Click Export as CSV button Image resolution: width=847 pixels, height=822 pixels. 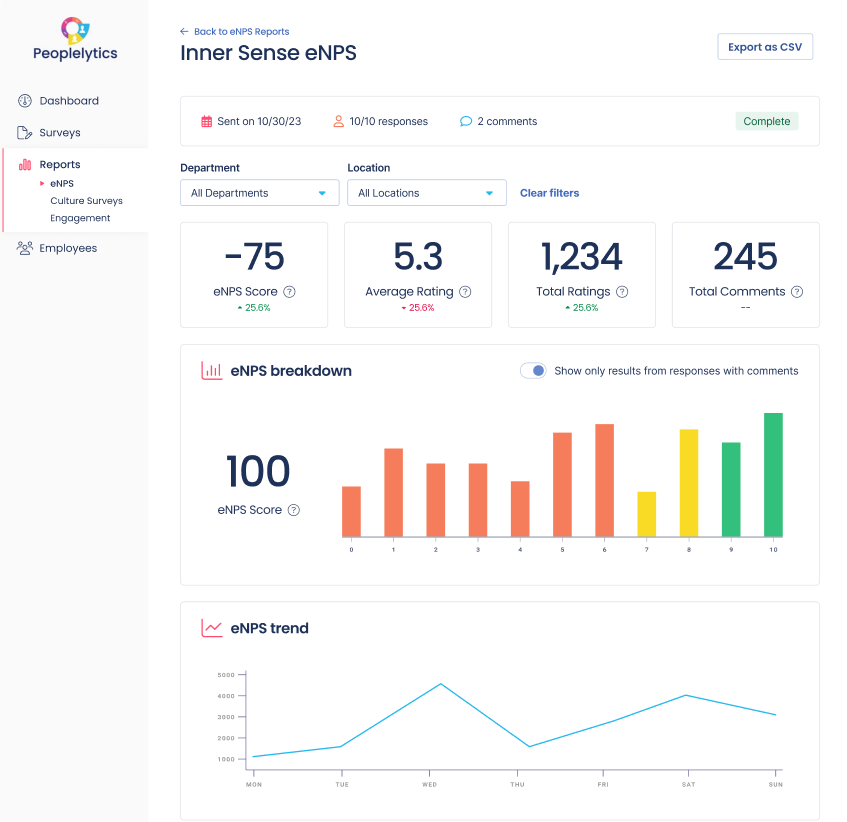click(765, 47)
